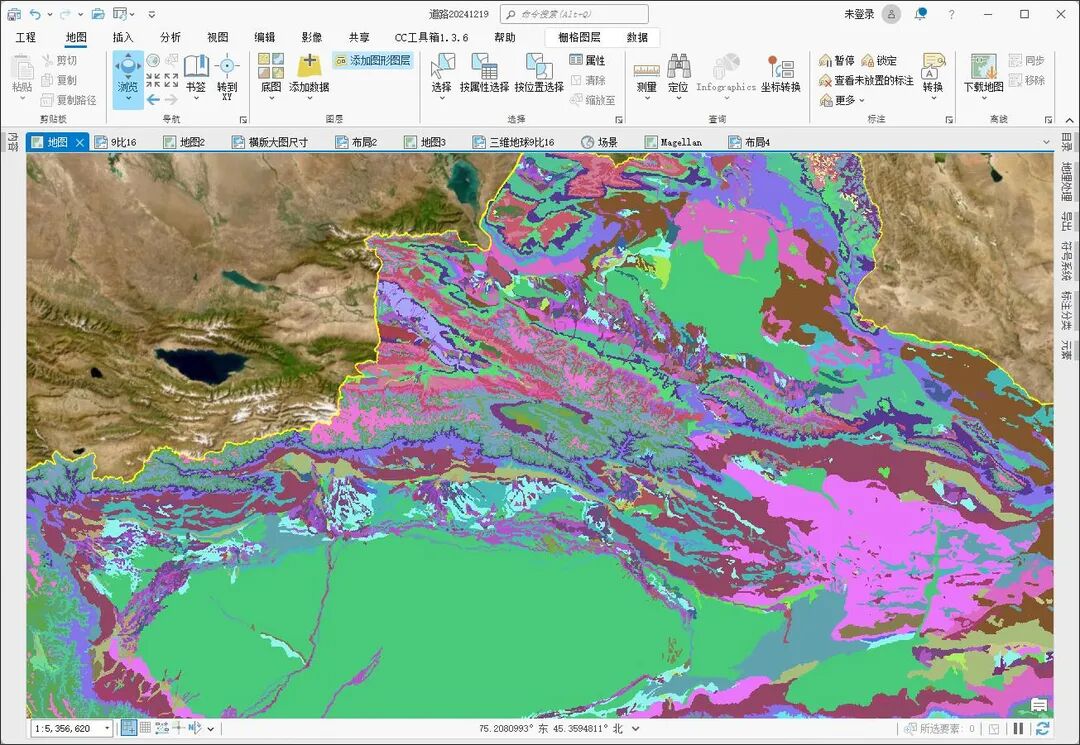Toggle the north arrow rotation icon in status bar
The width and height of the screenshot is (1080, 745).
[194, 728]
